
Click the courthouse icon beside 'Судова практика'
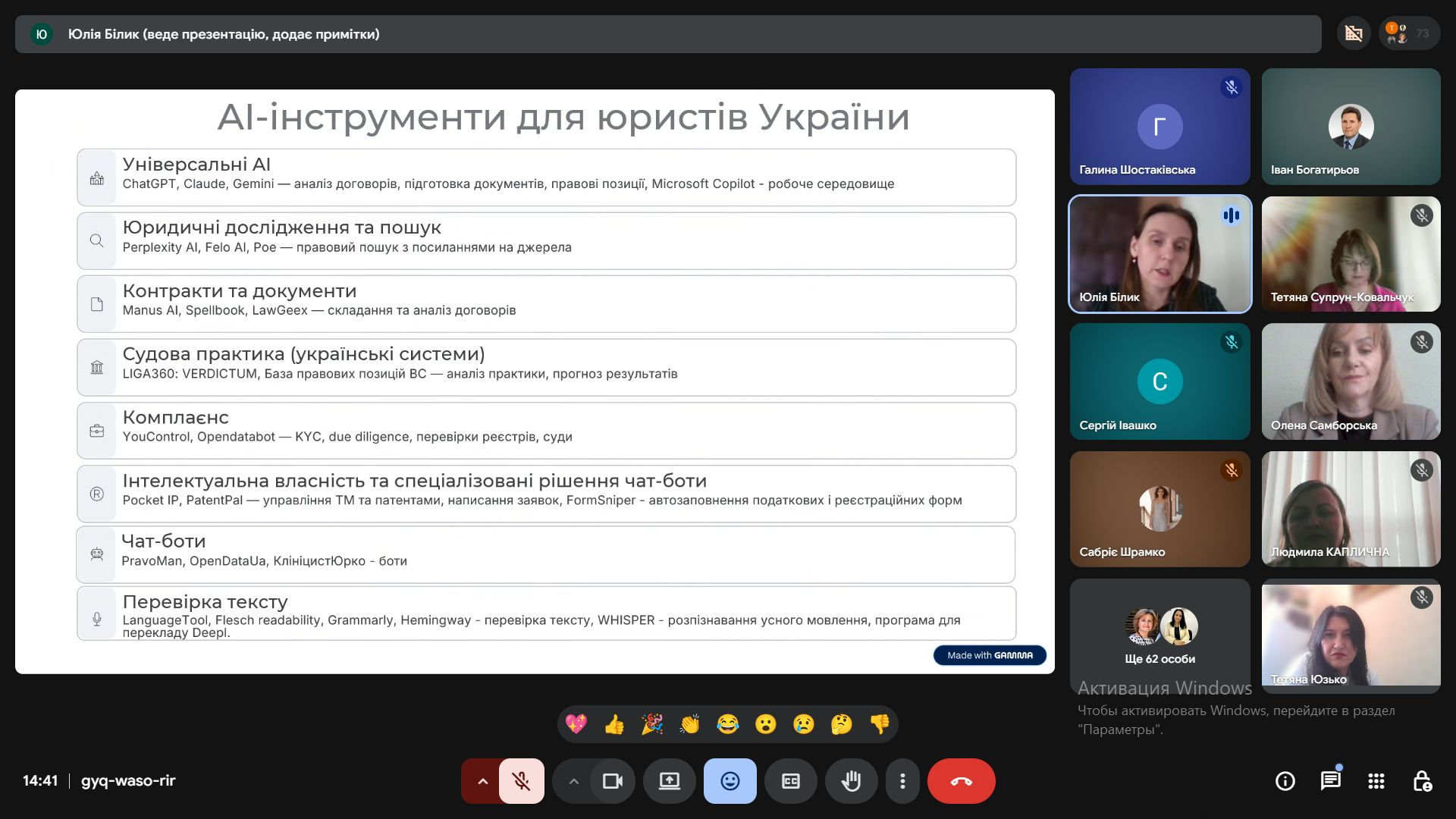(x=96, y=367)
